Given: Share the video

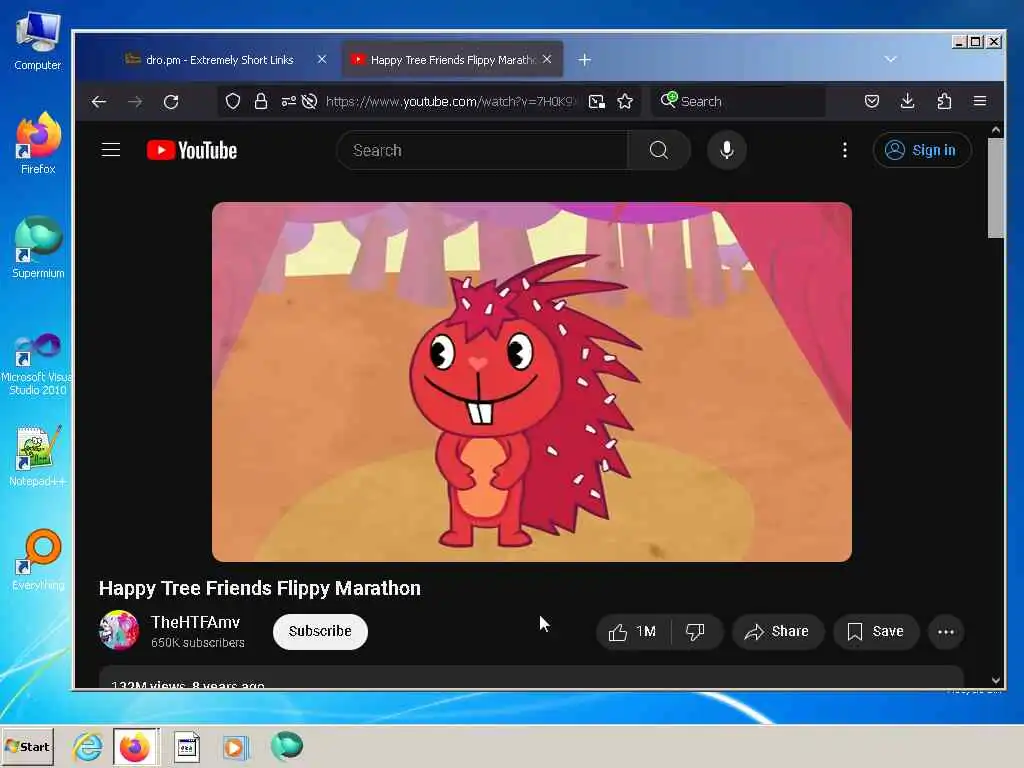Looking at the screenshot, I should tap(778, 632).
